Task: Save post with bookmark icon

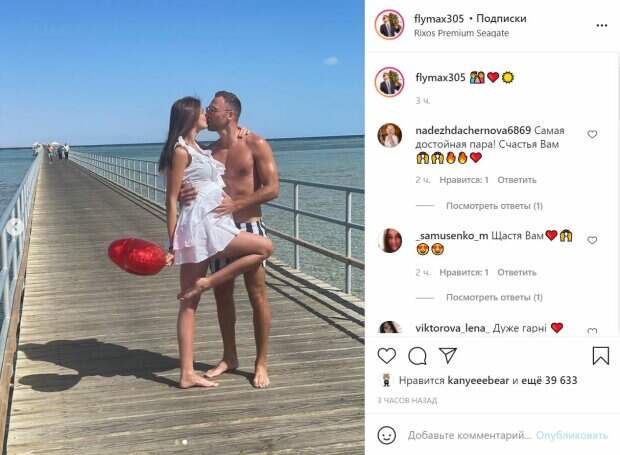Action: 601,355
